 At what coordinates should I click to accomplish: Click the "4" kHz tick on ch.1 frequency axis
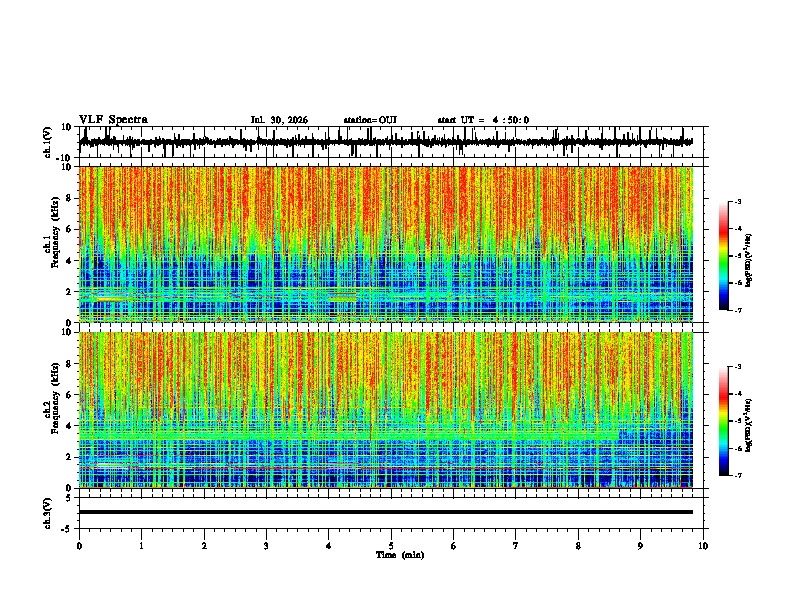[69, 261]
